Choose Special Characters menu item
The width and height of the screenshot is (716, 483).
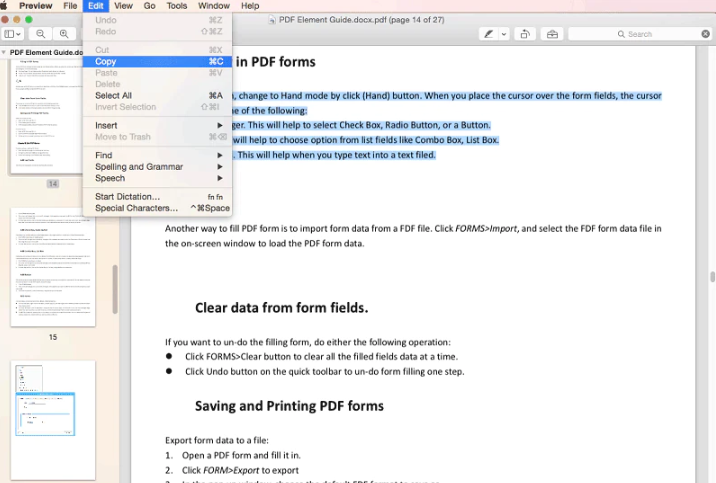pos(158,208)
